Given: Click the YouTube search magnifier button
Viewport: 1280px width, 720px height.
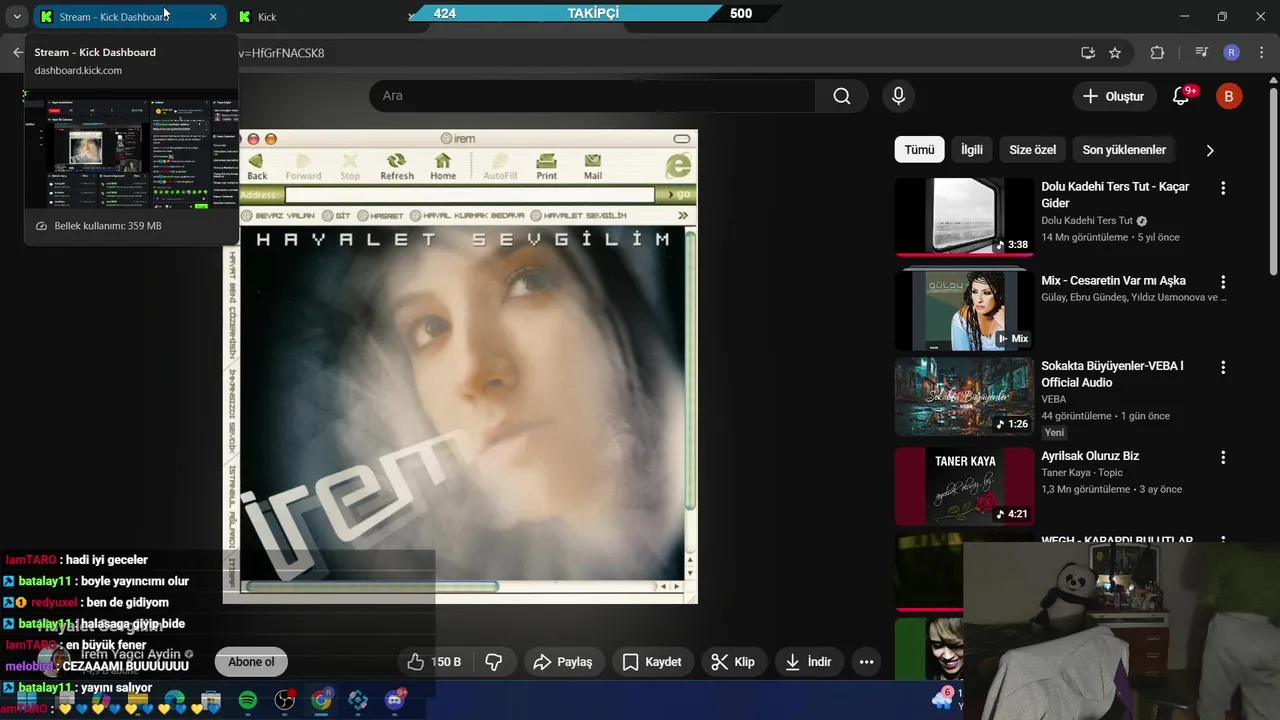Looking at the screenshot, I should (x=842, y=96).
